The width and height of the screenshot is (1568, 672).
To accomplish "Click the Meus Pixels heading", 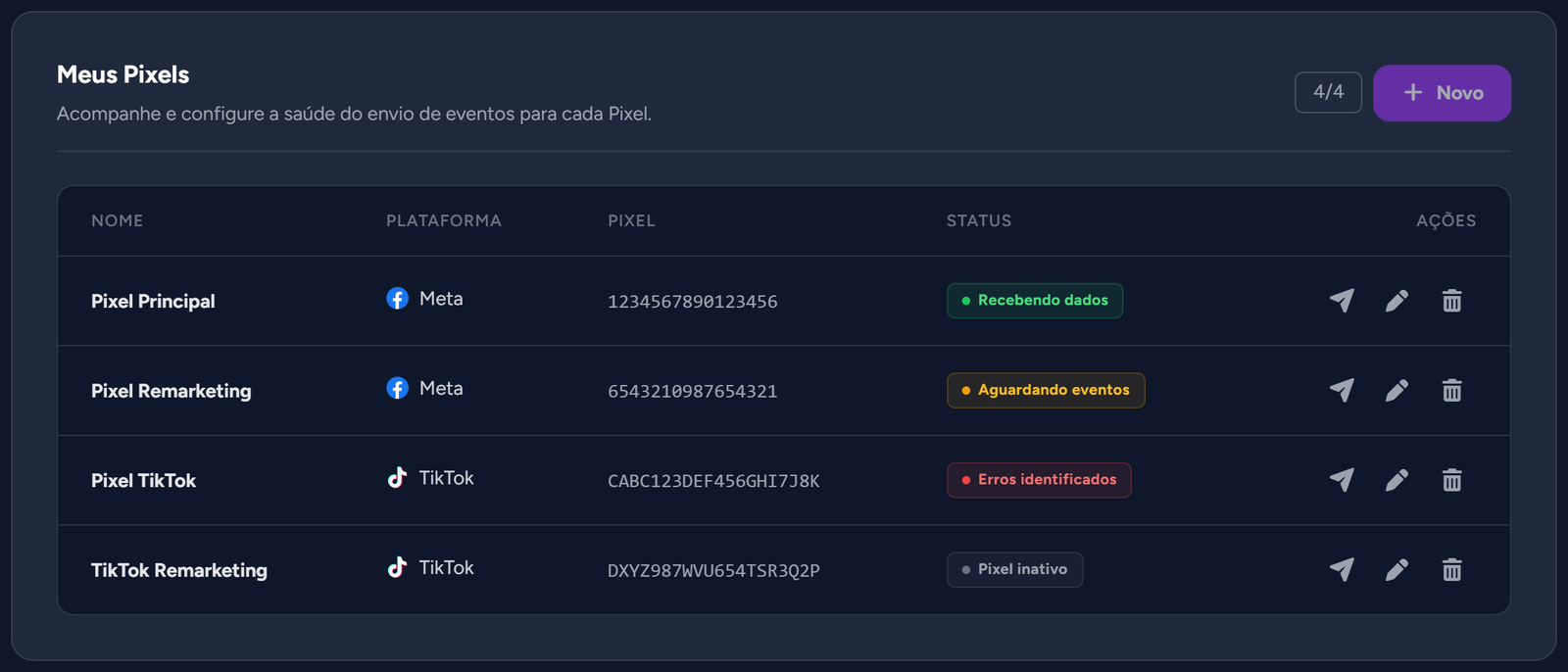I will (123, 74).
